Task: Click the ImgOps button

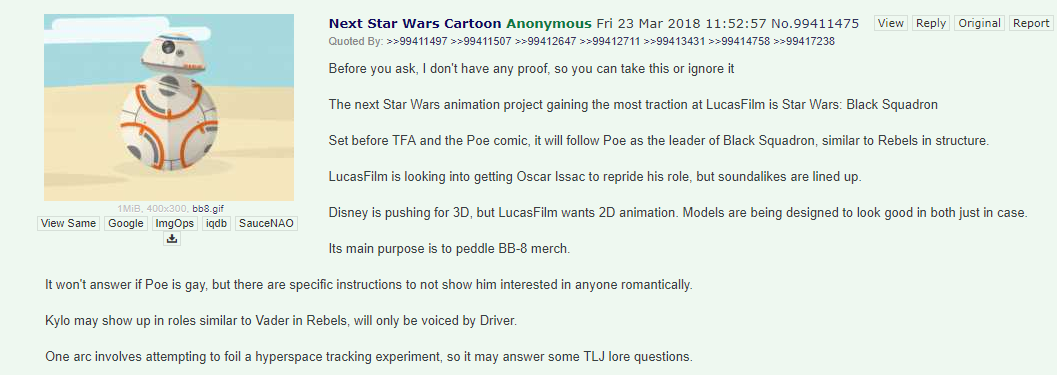Action: pyautogui.click(x=175, y=223)
